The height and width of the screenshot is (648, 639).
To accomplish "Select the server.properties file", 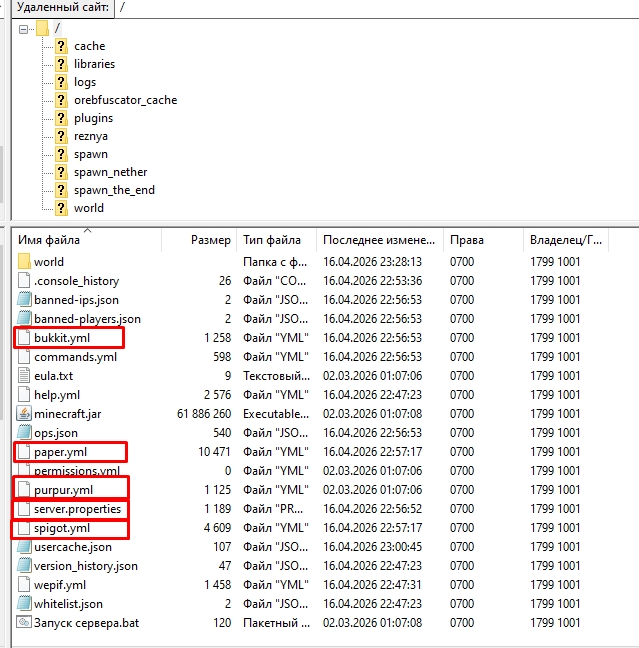I will (x=77, y=509).
